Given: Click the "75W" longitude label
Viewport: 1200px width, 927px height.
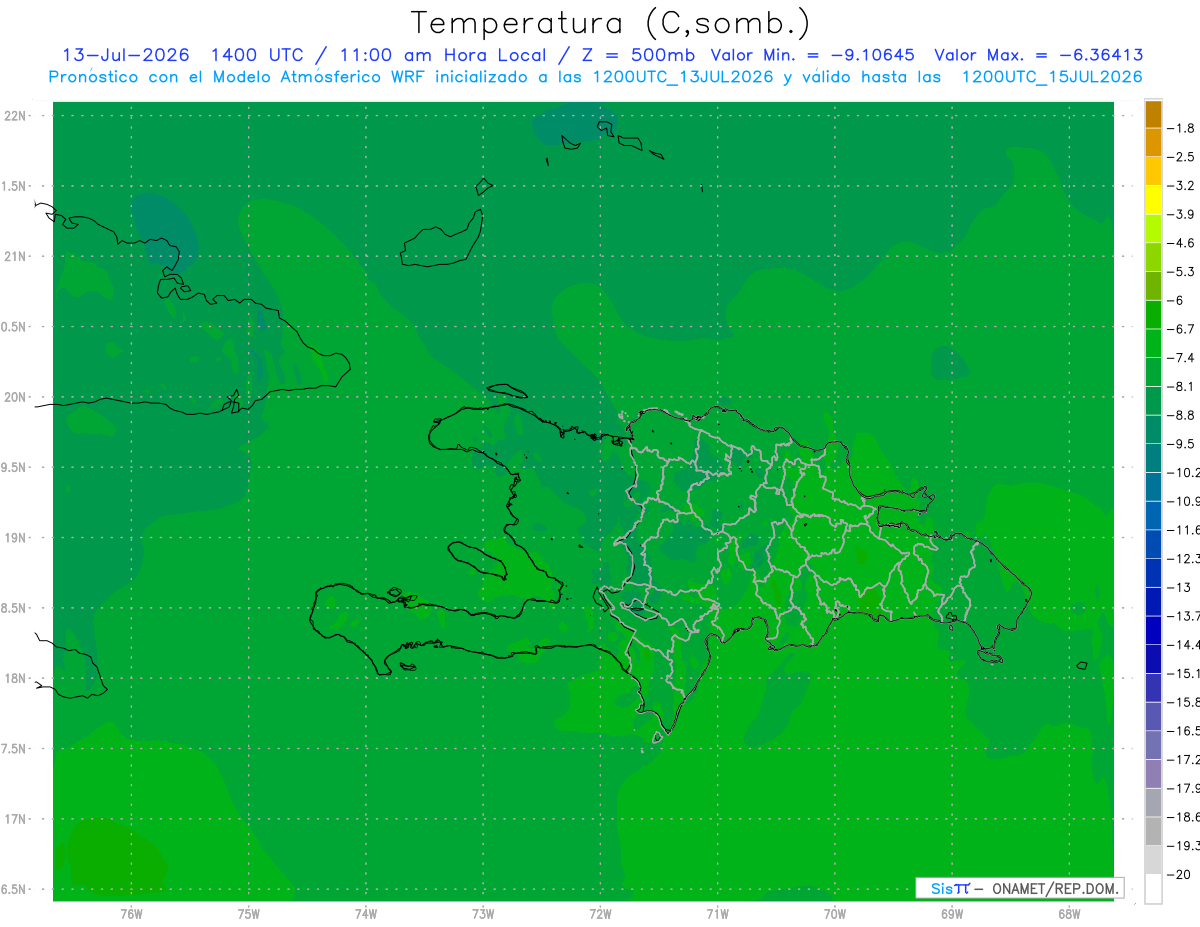Looking at the screenshot, I should pos(249,914).
